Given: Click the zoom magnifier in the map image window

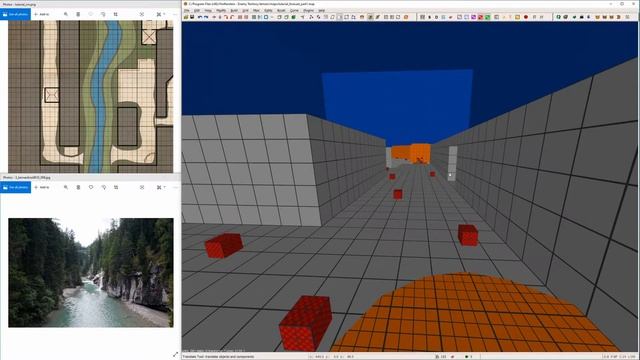Looking at the screenshot, I should [x=66, y=14].
